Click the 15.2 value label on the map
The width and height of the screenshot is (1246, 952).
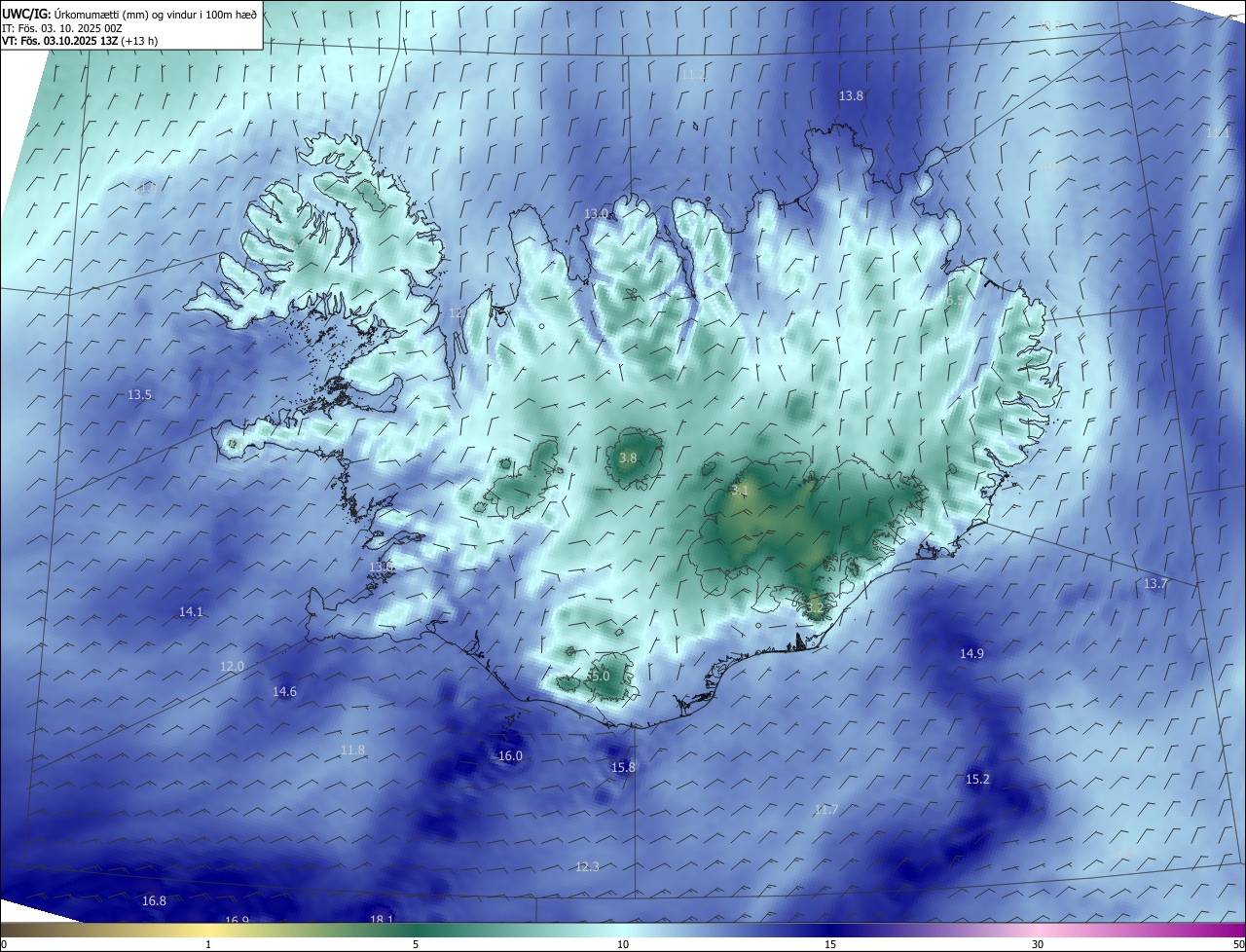pos(977,779)
